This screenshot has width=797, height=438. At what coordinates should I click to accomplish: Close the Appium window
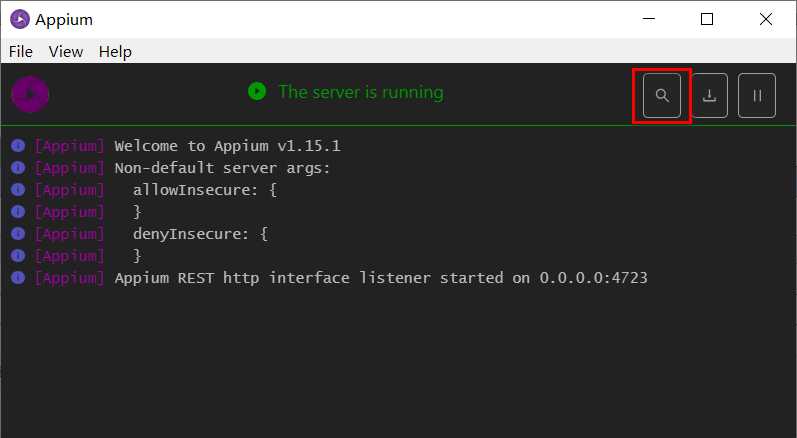[765, 19]
